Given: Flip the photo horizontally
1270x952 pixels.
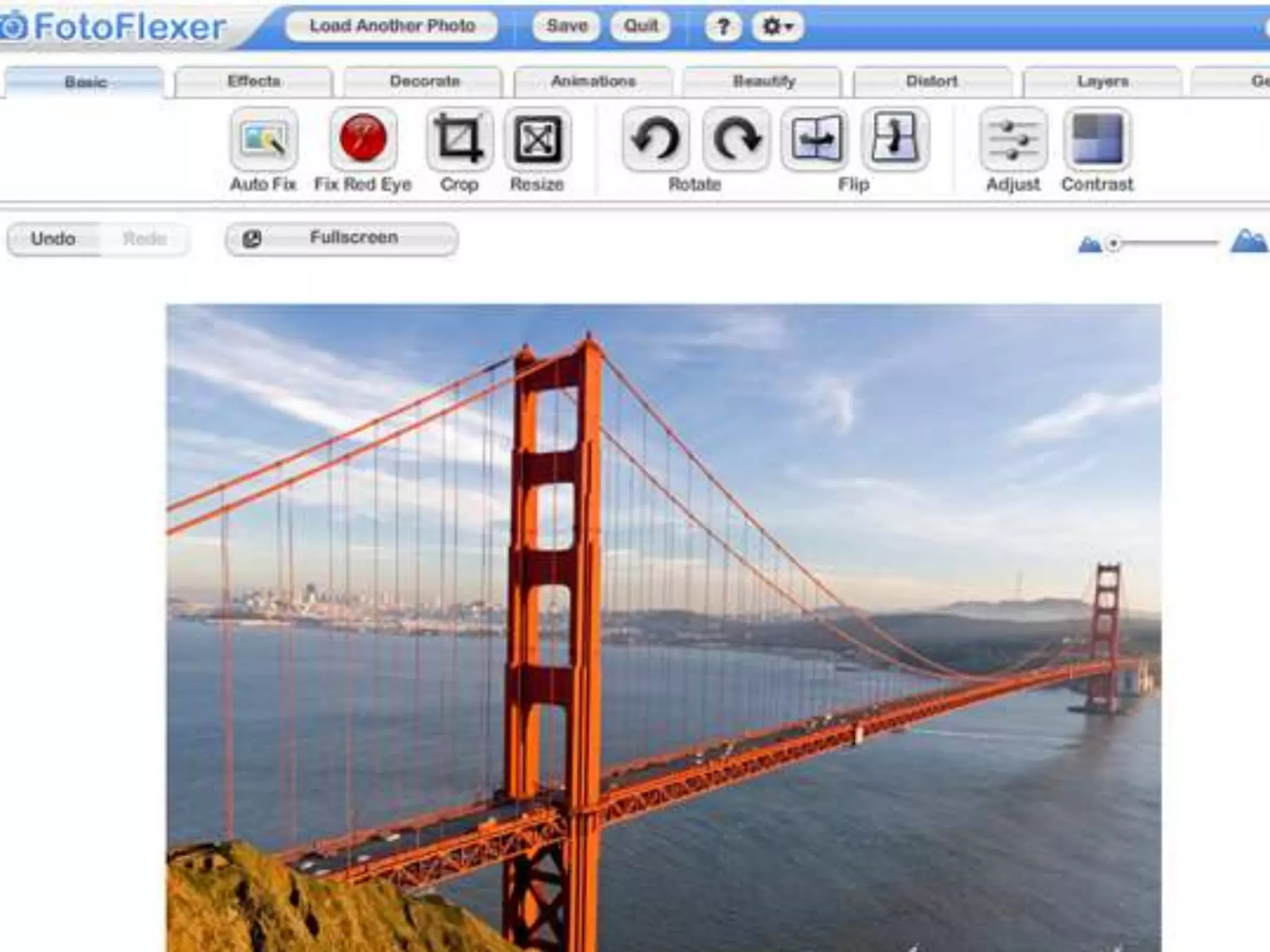Looking at the screenshot, I should click(x=815, y=139).
